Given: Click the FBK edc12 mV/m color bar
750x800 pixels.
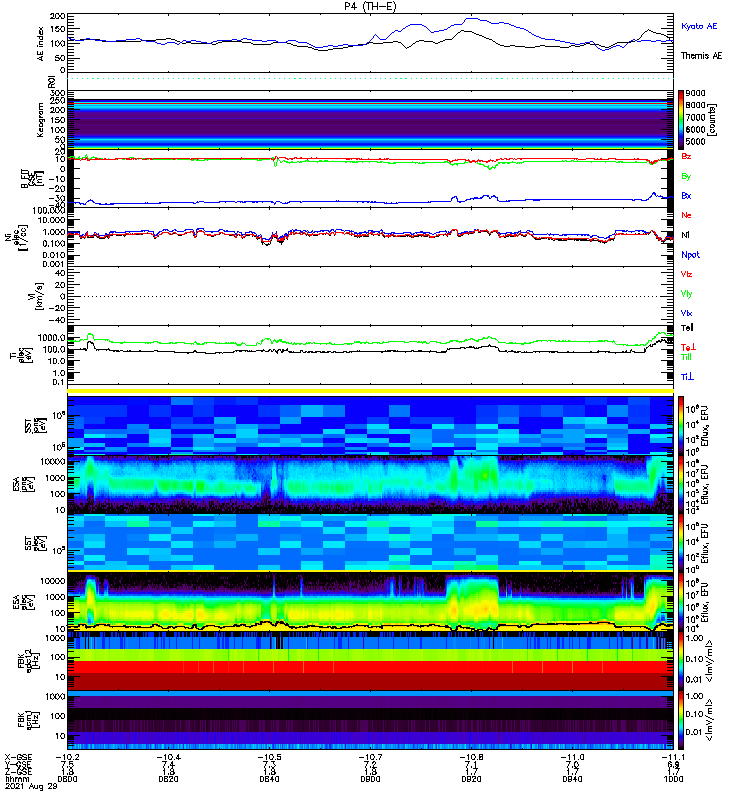Looking at the screenshot, I should click(681, 661).
